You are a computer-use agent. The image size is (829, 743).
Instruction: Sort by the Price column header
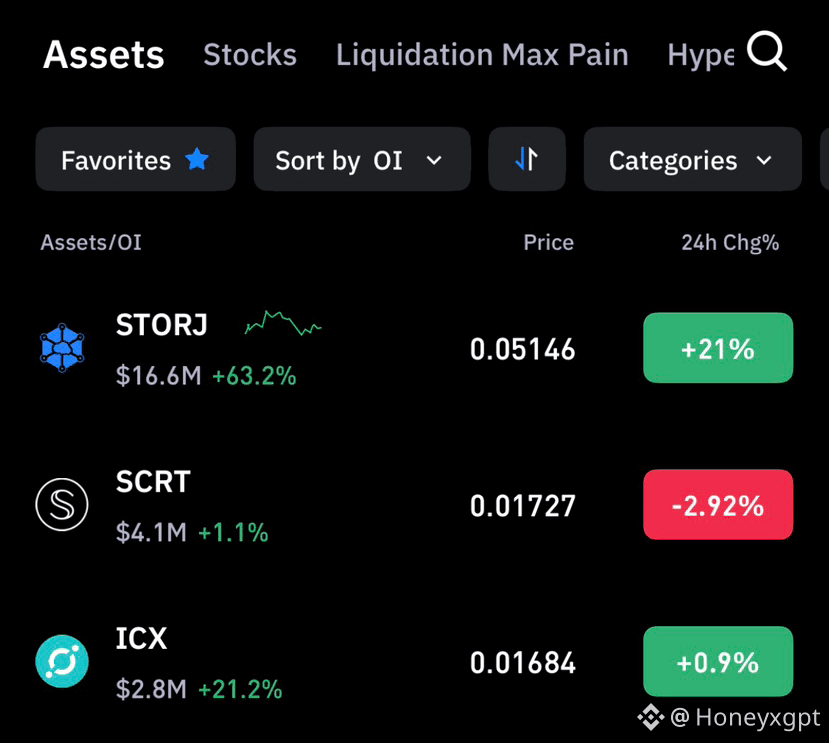pos(548,242)
